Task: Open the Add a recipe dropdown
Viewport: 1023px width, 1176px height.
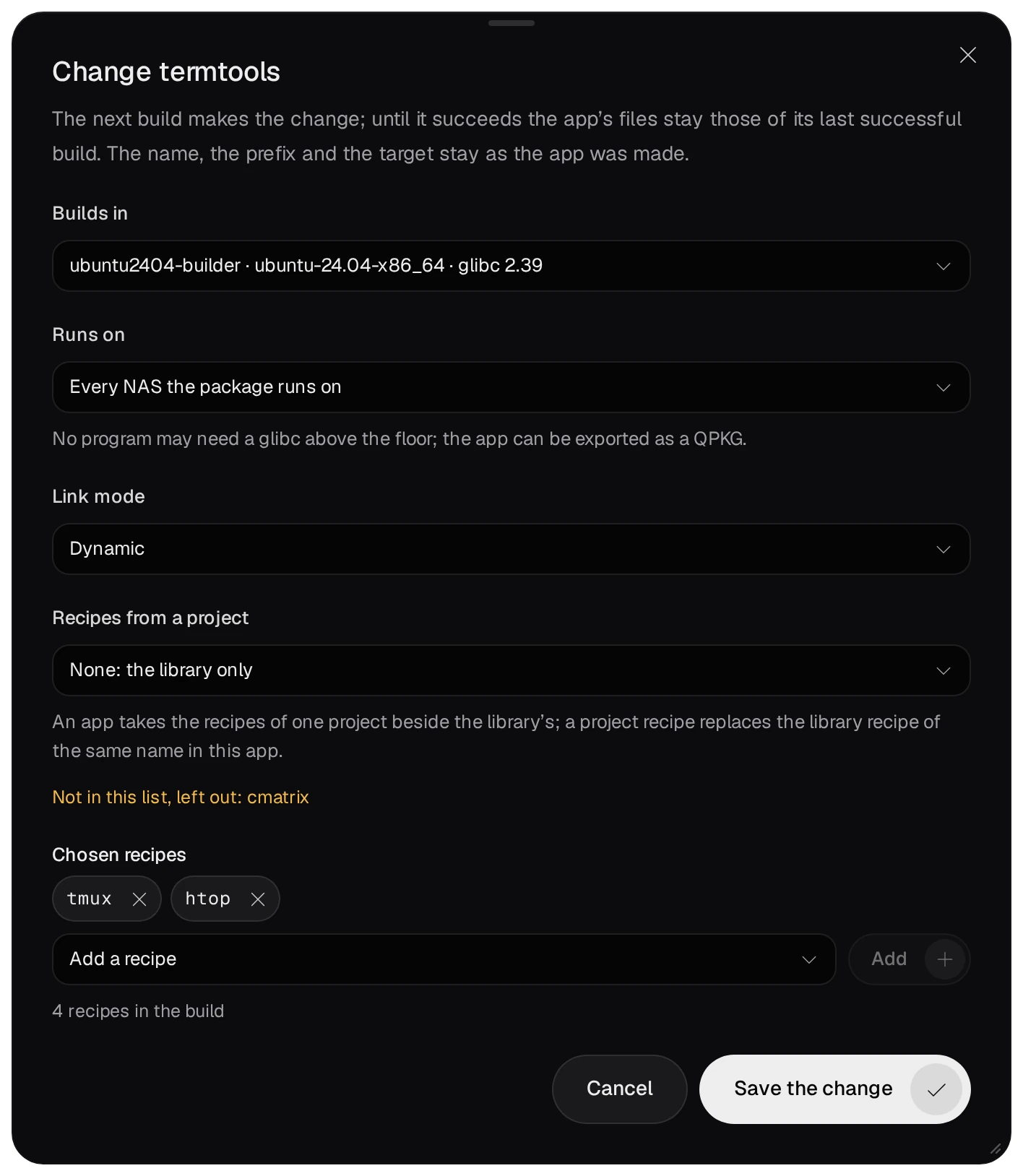Action: click(444, 959)
